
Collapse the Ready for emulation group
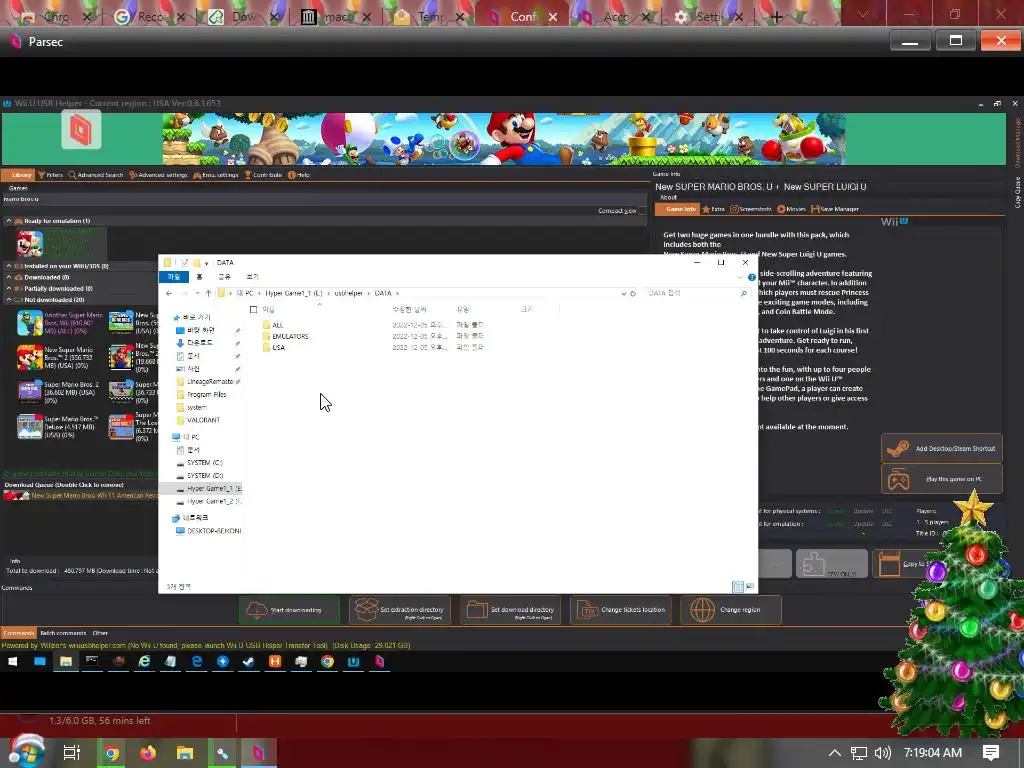[x=9, y=221]
